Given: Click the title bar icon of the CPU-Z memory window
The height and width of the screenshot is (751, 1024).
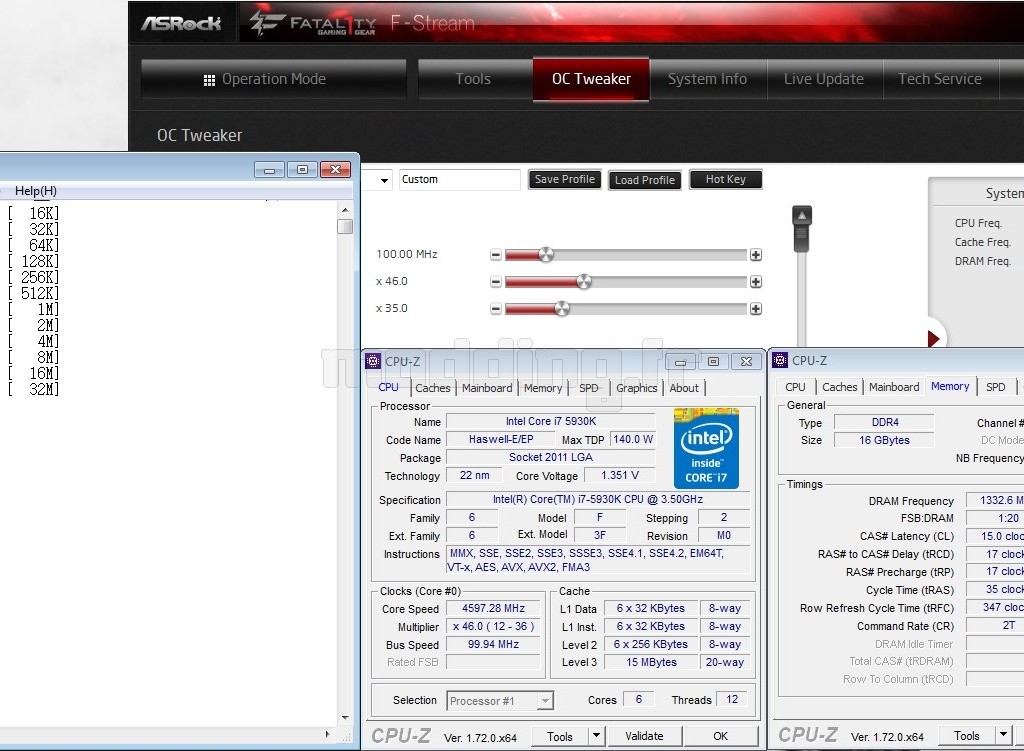Looking at the screenshot, I should click(x=780, y=360).
